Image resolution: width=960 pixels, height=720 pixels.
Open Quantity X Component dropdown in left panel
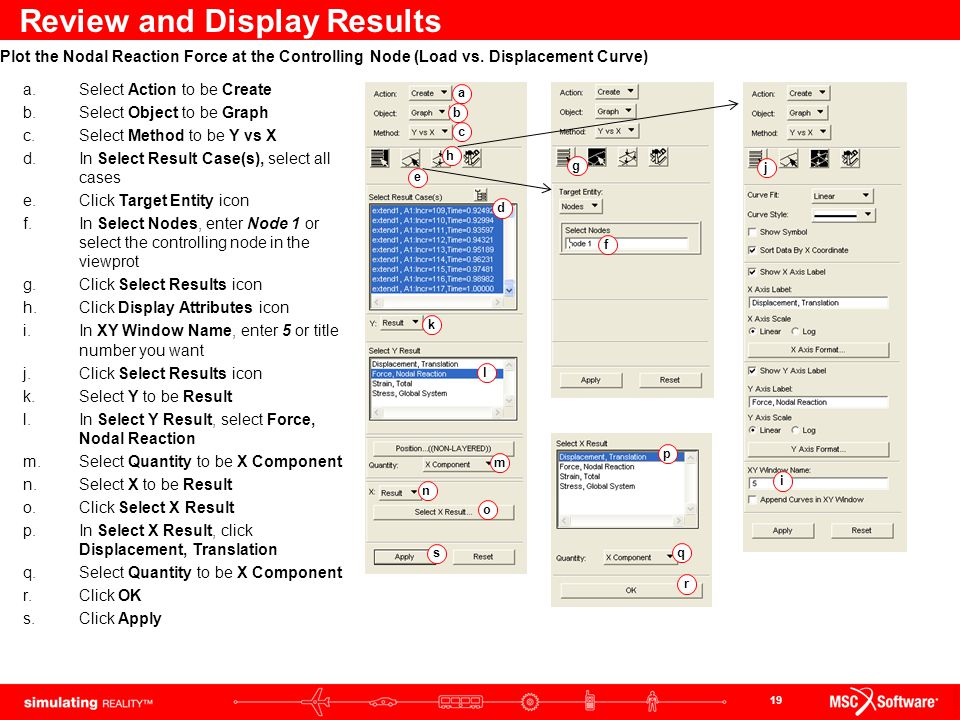(x=458, y=464)
